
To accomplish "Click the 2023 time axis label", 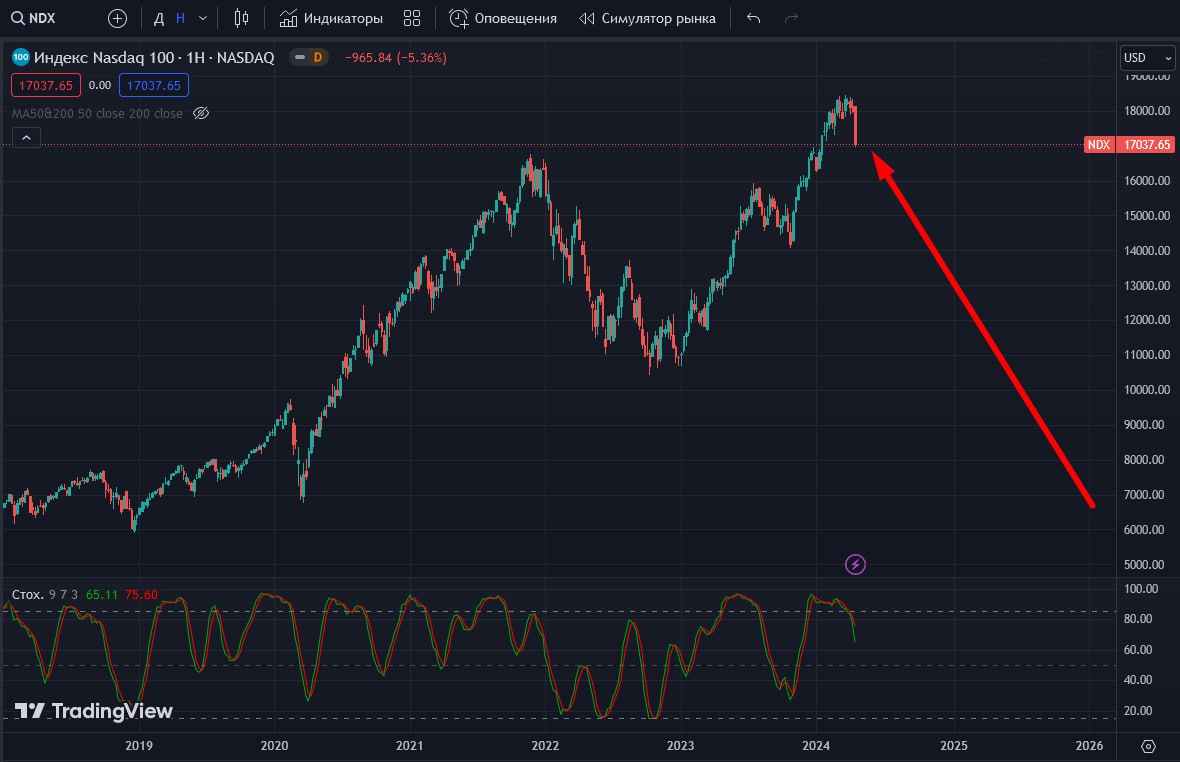I will click(680, 745).
